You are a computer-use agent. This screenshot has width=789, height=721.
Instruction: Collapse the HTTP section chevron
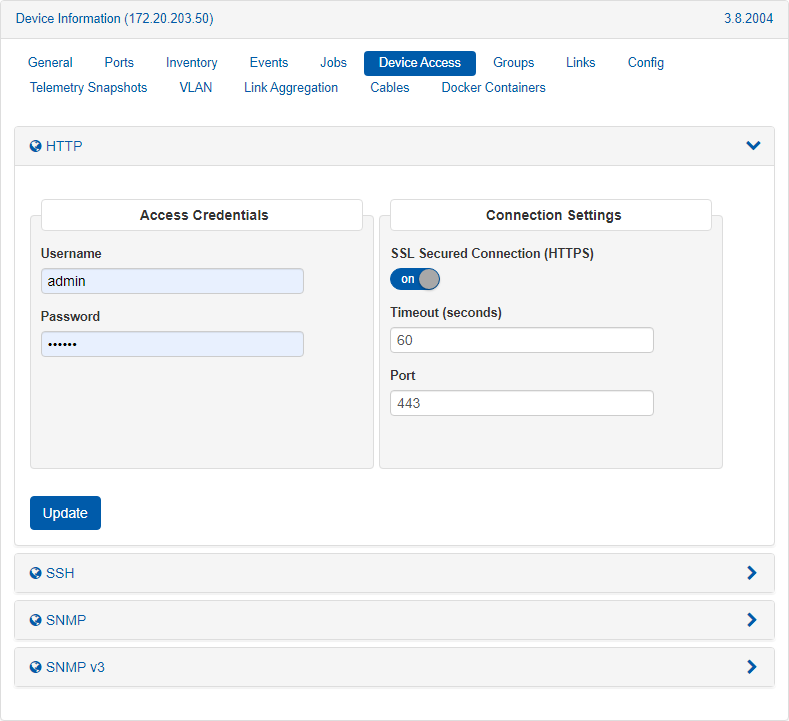click(x=753, y=146)
